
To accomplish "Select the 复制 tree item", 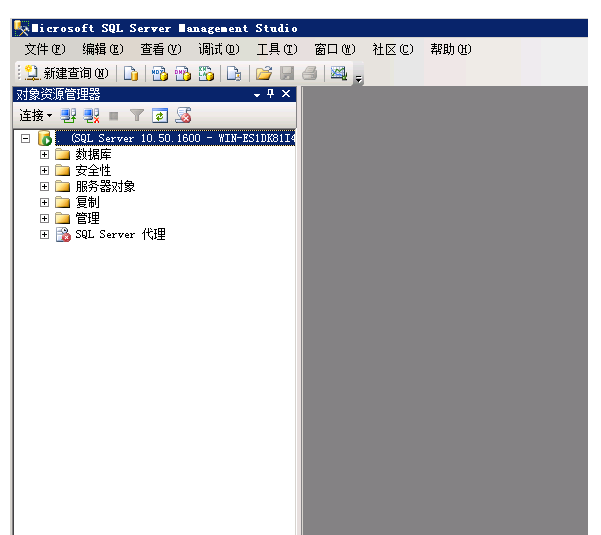I will pos(87,202).
